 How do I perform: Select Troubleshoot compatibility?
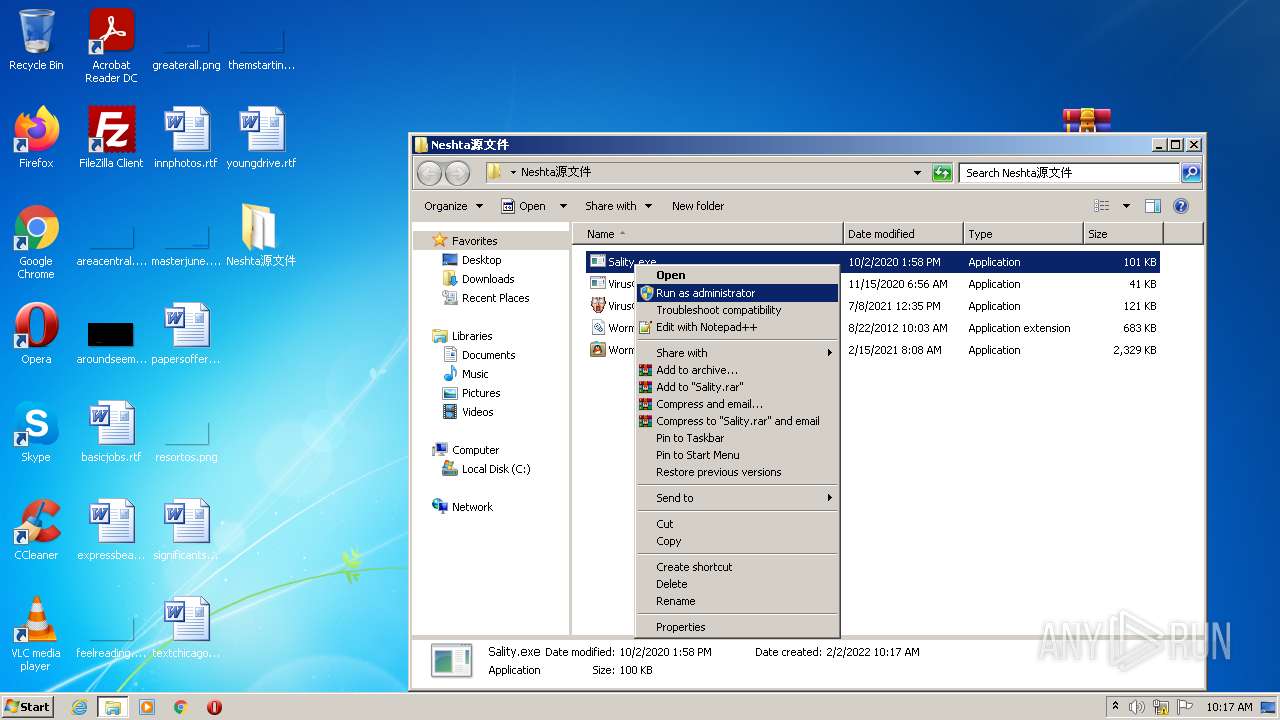click(x=737, y=310)
